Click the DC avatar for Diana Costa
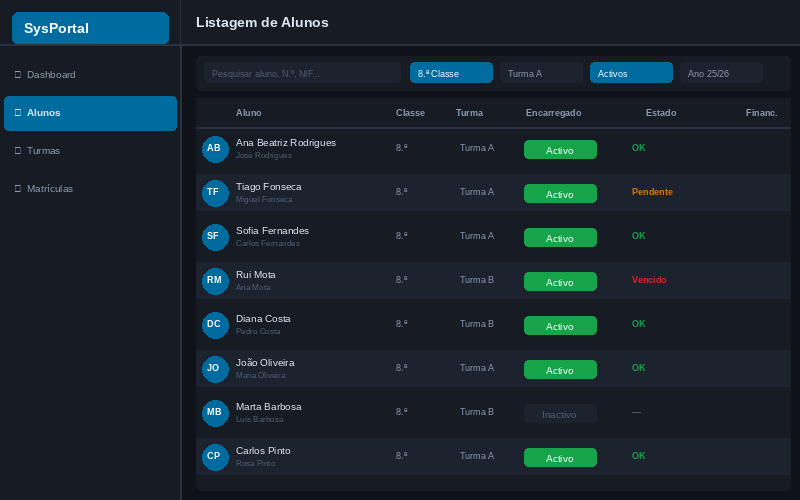Screen dimensions: 800x500 click(215, 325)
